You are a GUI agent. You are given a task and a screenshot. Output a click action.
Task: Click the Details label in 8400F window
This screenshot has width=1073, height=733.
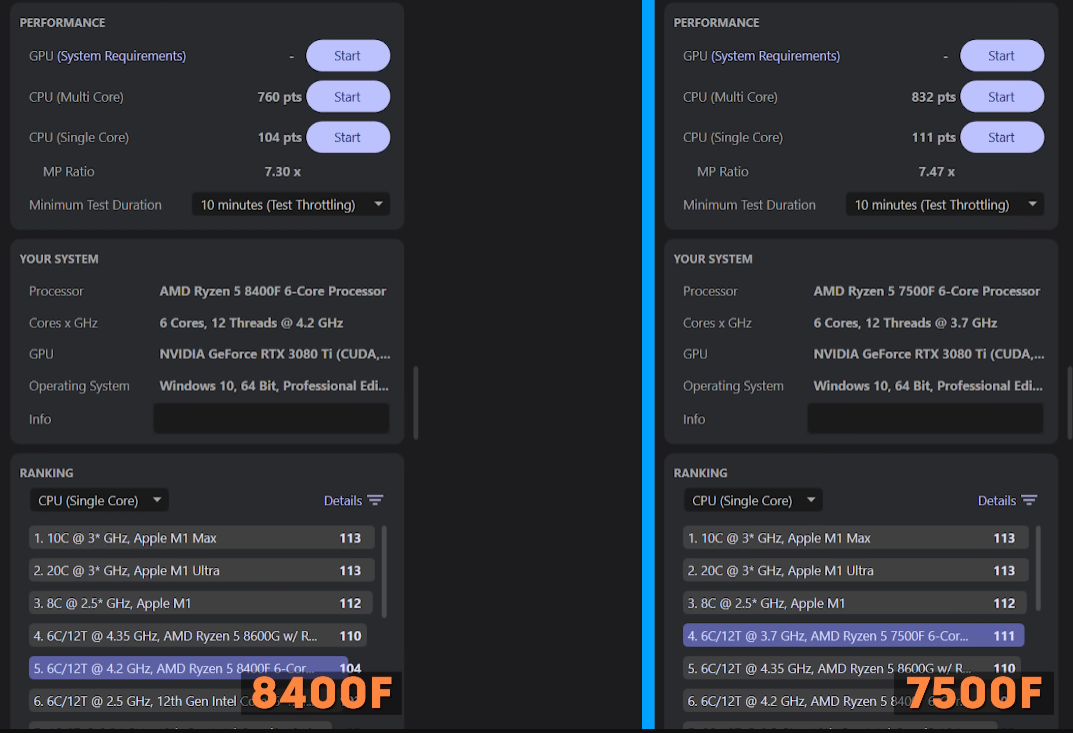[343, 500]
